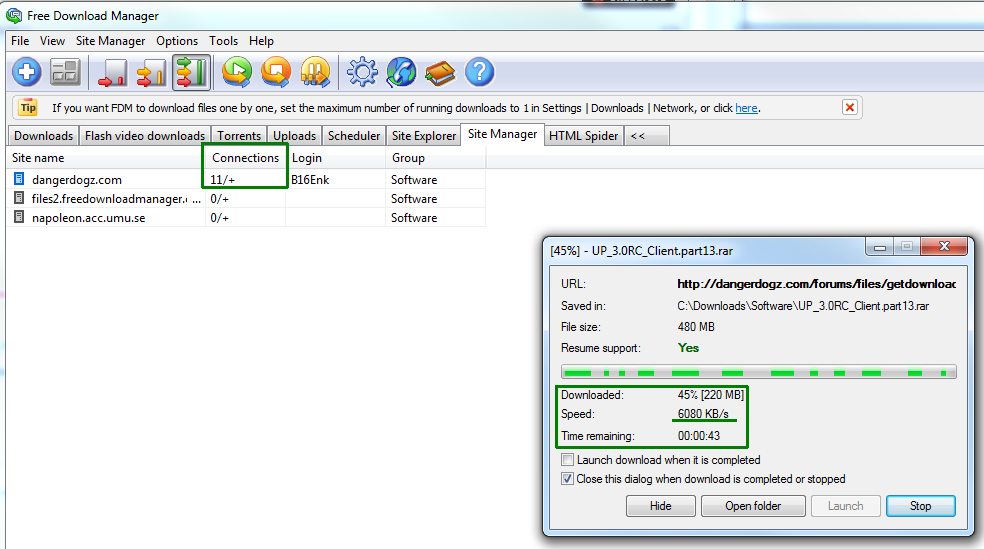984x549 pixels.
Task: Switch to the Torrents tab
Action: point(239,136)
